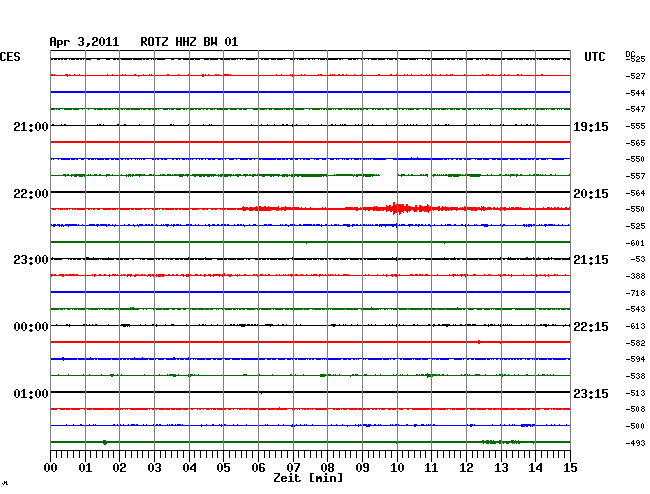Click the DC offset value "-513"
650x494 pixels.
tap(635, 393)
